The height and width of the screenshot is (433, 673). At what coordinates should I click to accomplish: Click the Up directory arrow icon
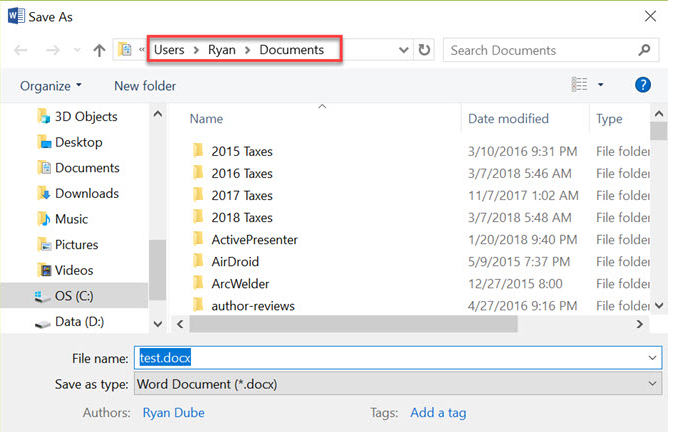[x=99, y=50]
